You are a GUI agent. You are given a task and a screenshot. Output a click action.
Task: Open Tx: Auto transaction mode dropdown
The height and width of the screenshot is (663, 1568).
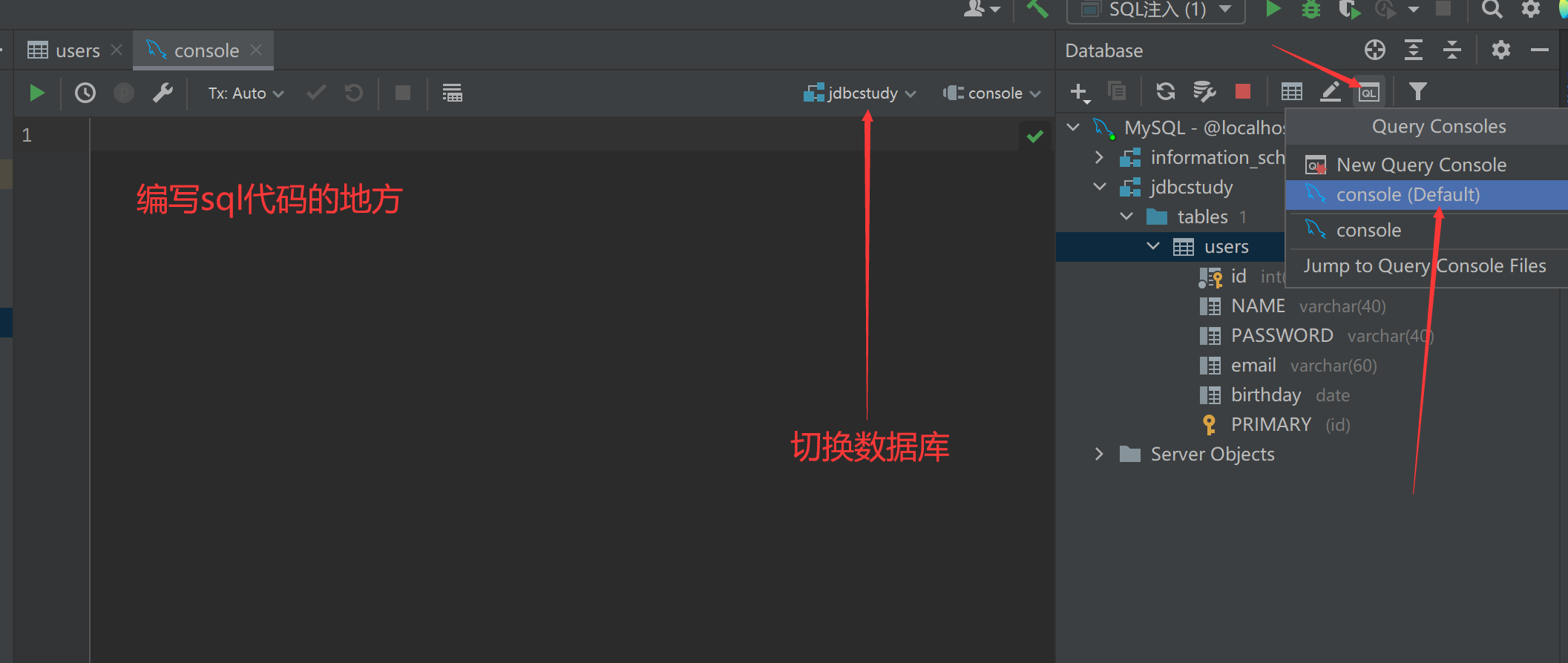point(246,93)
